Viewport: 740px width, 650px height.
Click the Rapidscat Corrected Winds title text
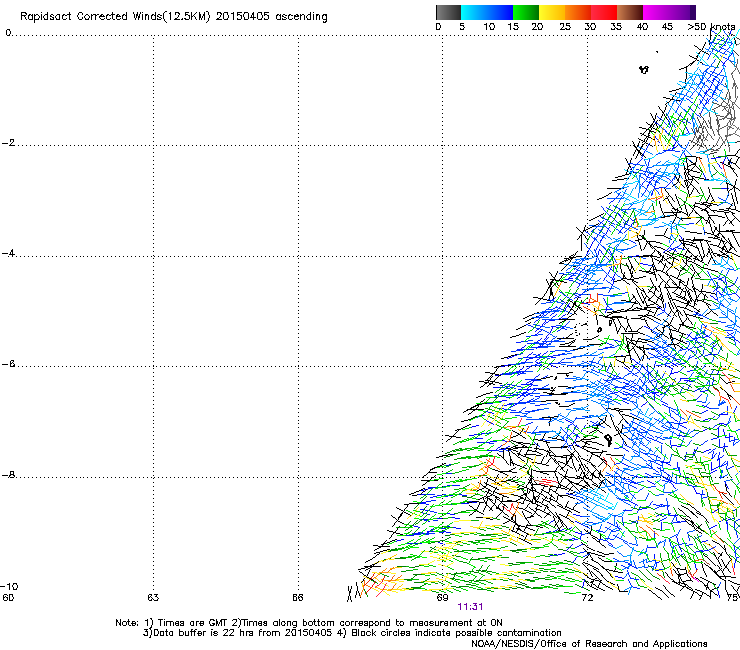point(174,17)
